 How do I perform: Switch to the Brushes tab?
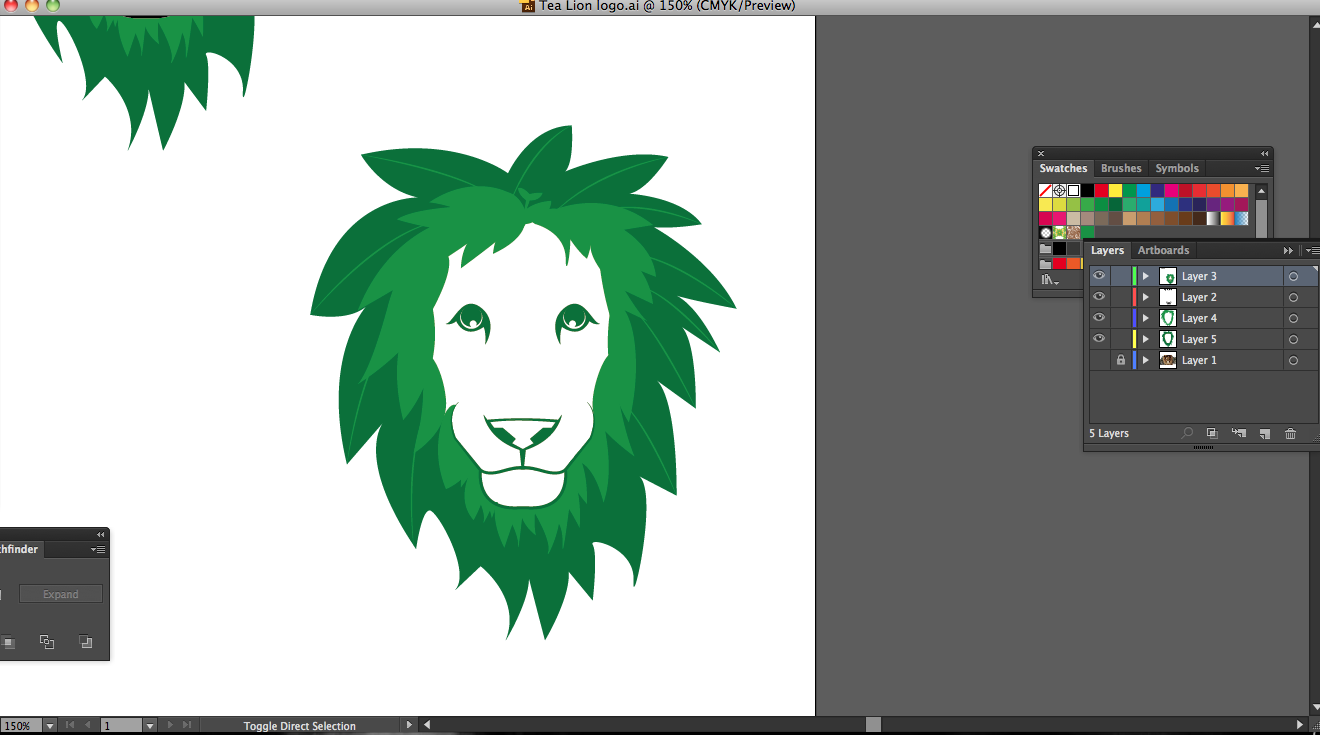(x=1121, y=168)
